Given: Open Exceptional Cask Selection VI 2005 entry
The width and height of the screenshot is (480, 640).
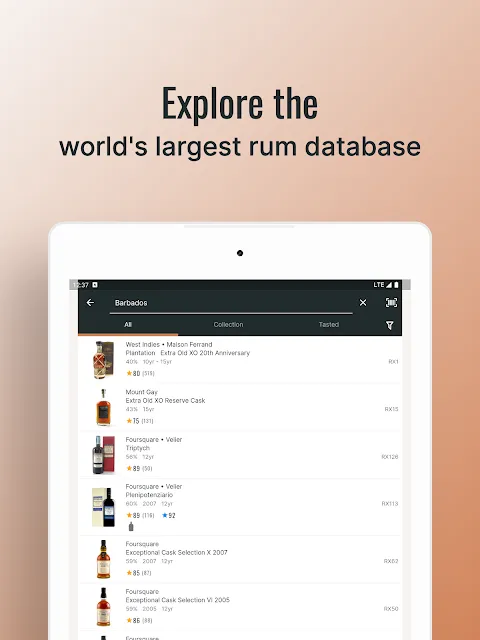Looking at the screenshot, I should (240, 607).
